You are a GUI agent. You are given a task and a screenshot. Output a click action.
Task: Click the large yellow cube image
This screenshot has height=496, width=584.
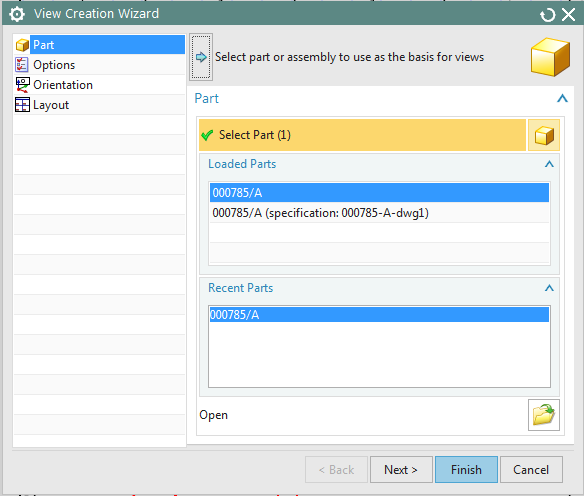click(550, 57)
